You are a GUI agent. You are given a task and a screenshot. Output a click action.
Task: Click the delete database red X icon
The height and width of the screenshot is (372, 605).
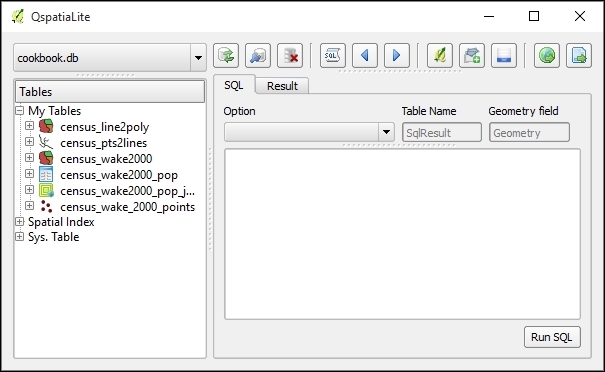(290, 56)
